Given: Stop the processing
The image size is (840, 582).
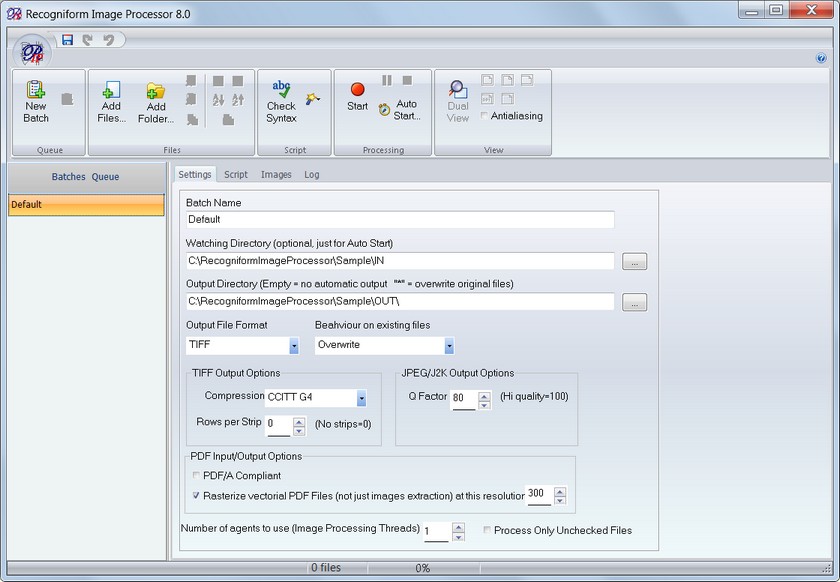Looking at the screenshot, I should pyautogui.click(x=407, y=80).
